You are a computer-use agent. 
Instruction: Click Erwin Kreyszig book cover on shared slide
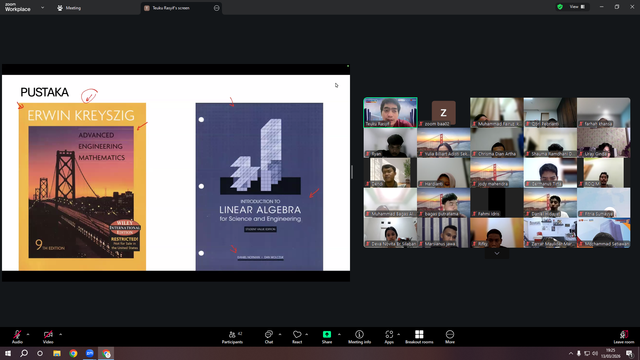pyautogui.click(x=82, y=187)
